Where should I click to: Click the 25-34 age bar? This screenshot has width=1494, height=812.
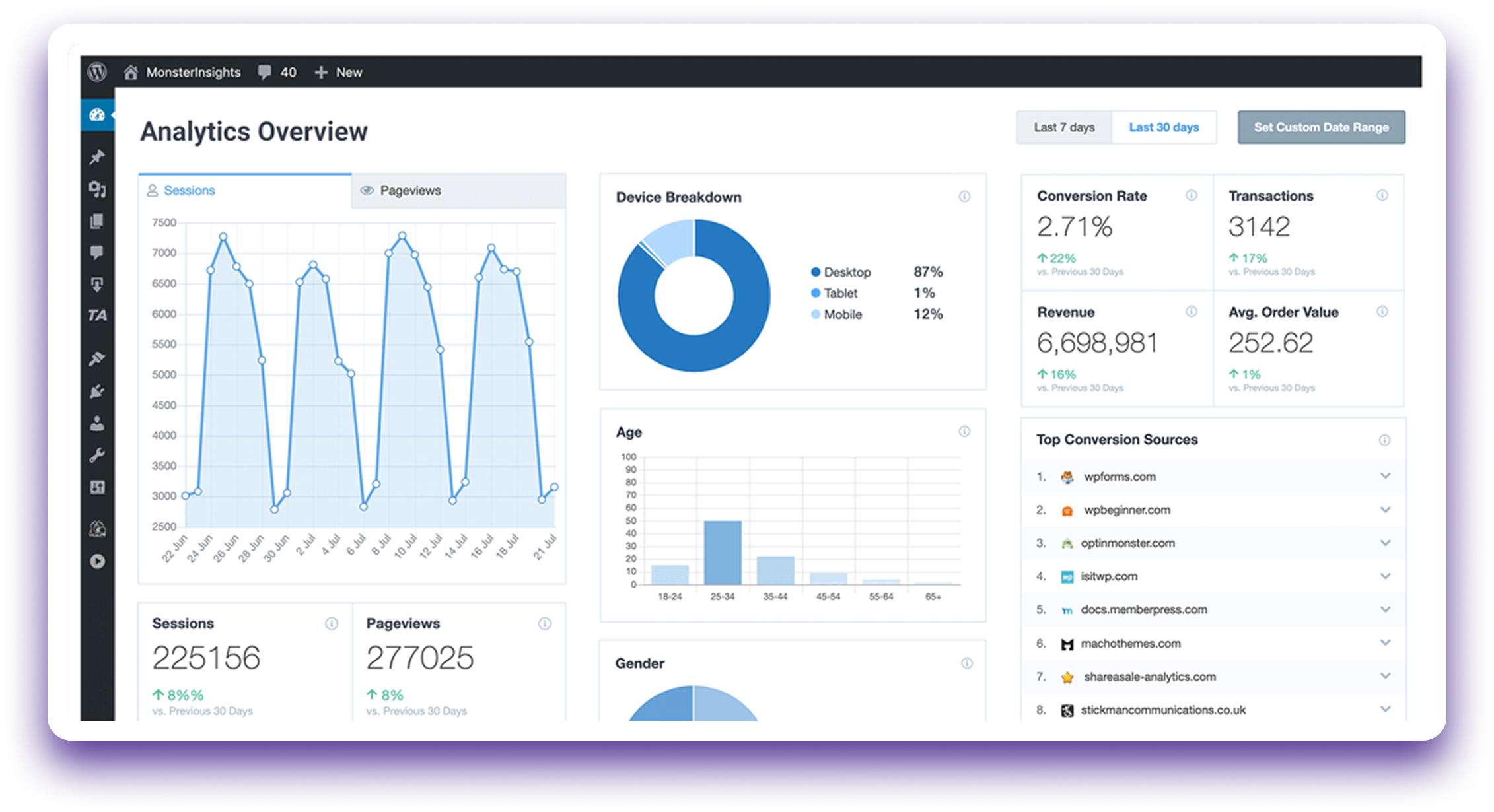coord(723,553)
